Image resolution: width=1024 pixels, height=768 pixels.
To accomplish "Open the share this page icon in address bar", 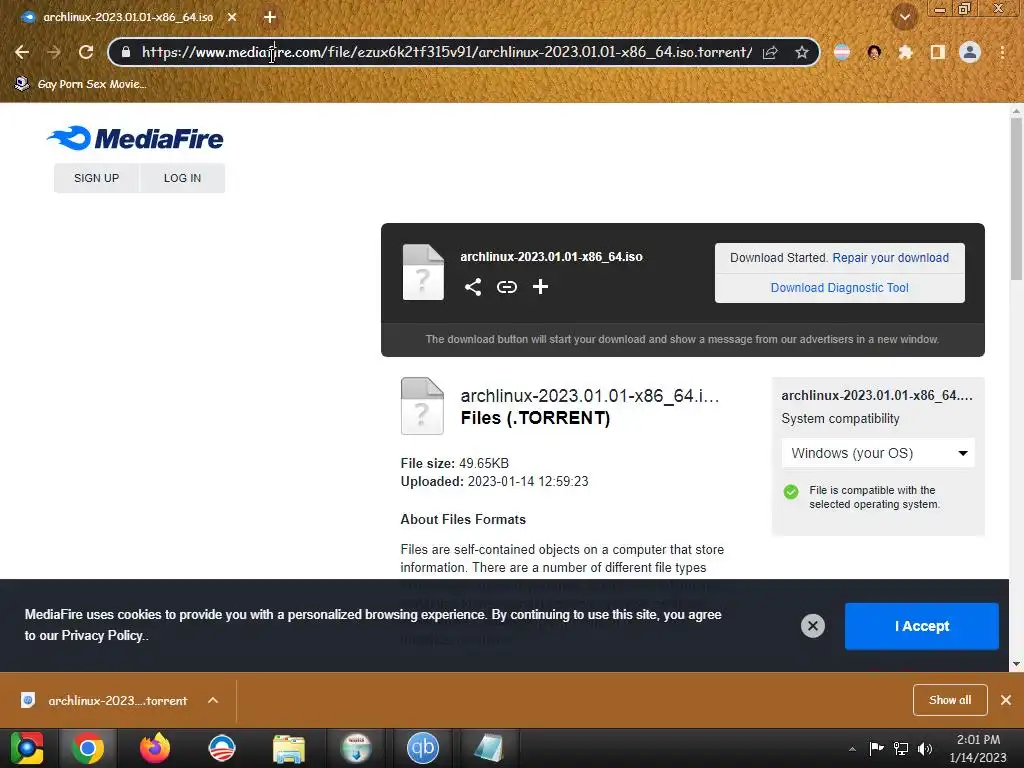I will coord(770,52).
